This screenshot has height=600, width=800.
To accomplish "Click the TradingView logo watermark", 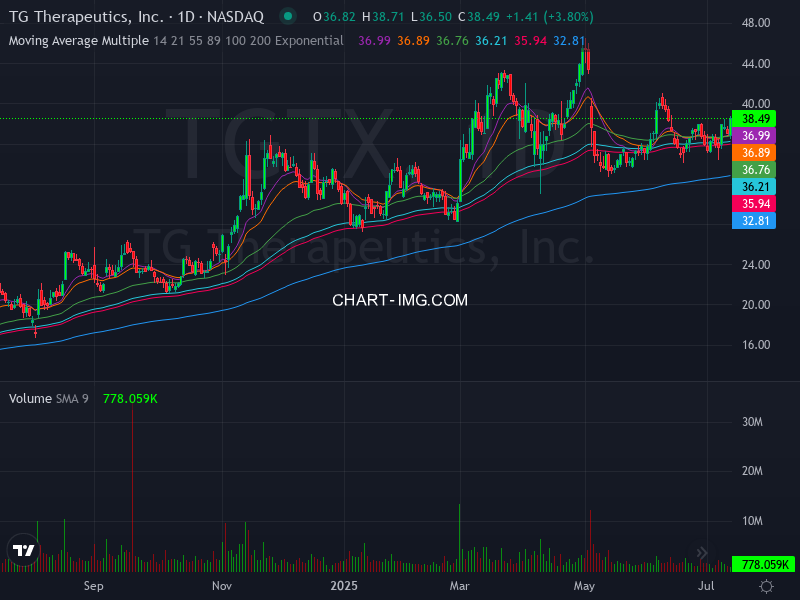I will (22, 549).
